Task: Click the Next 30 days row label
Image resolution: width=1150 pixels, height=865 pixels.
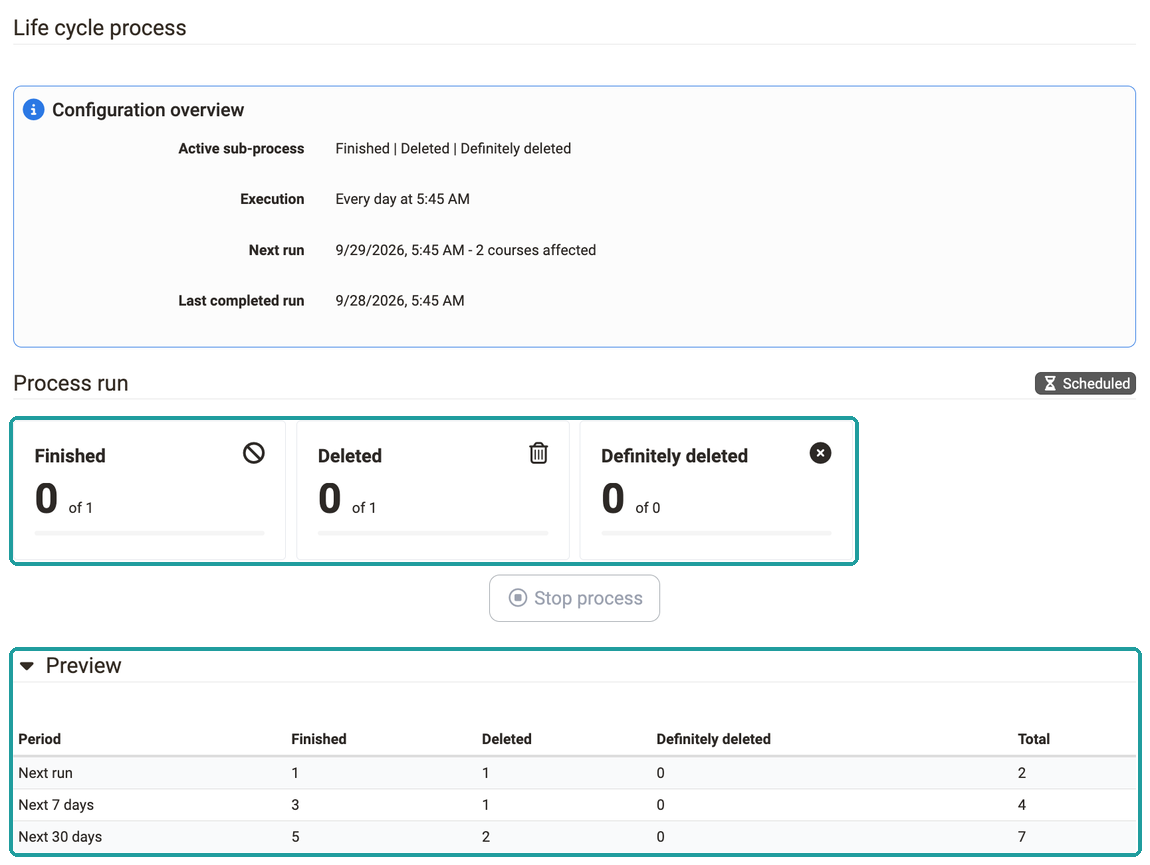Action: pos(60,836)
